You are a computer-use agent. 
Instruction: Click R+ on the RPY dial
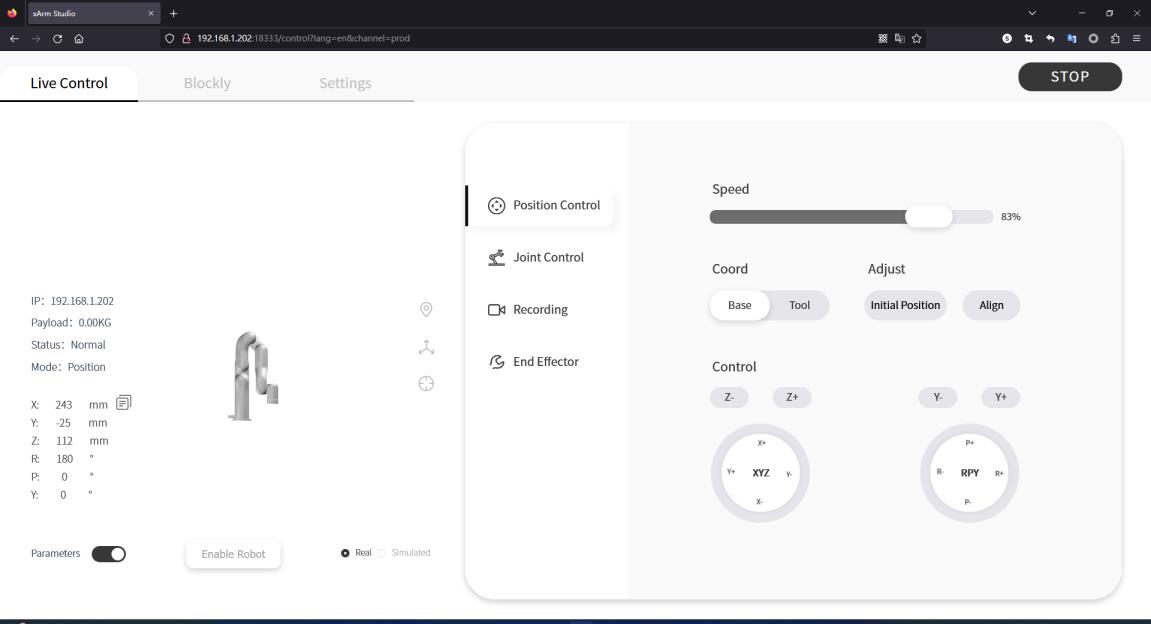[x=999, y=474]
